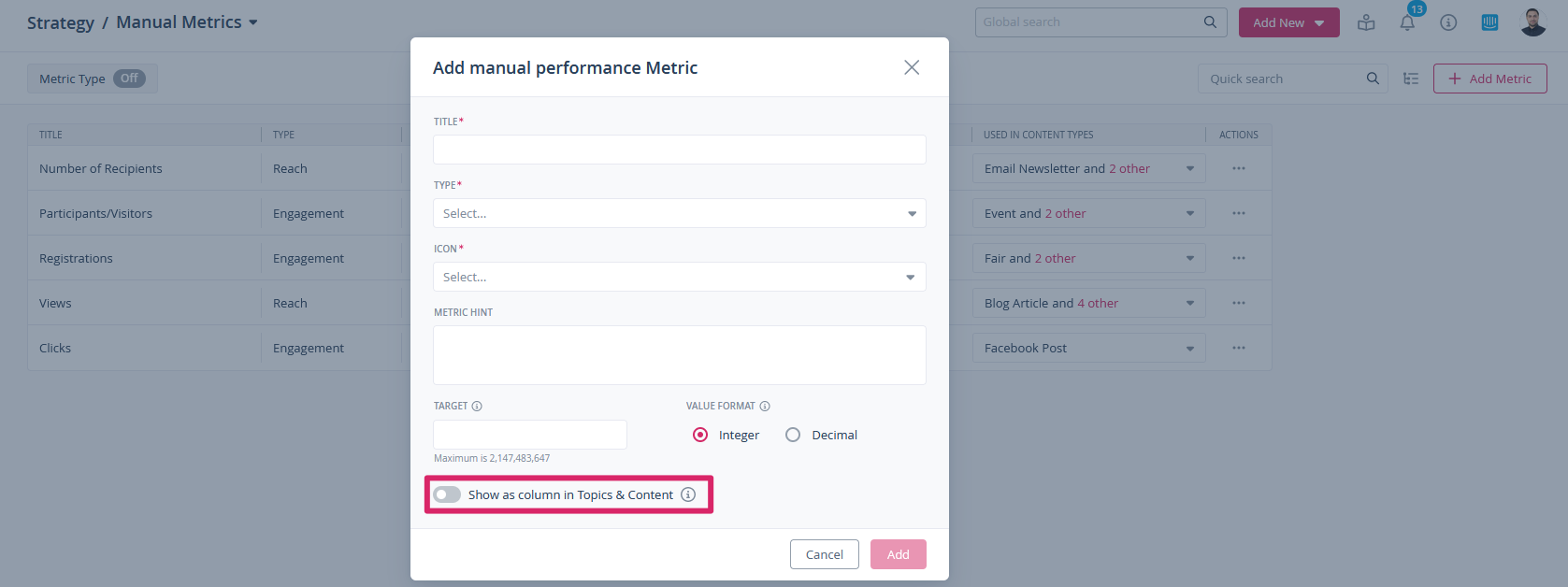Click the Value Format info icon
This screenshot has height=587, width=1568.
(765, 407)
